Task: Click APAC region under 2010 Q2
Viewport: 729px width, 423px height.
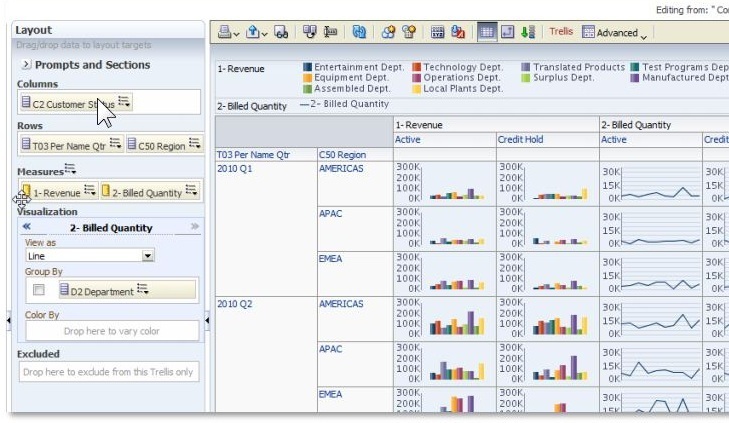Action: click(331, 349)
